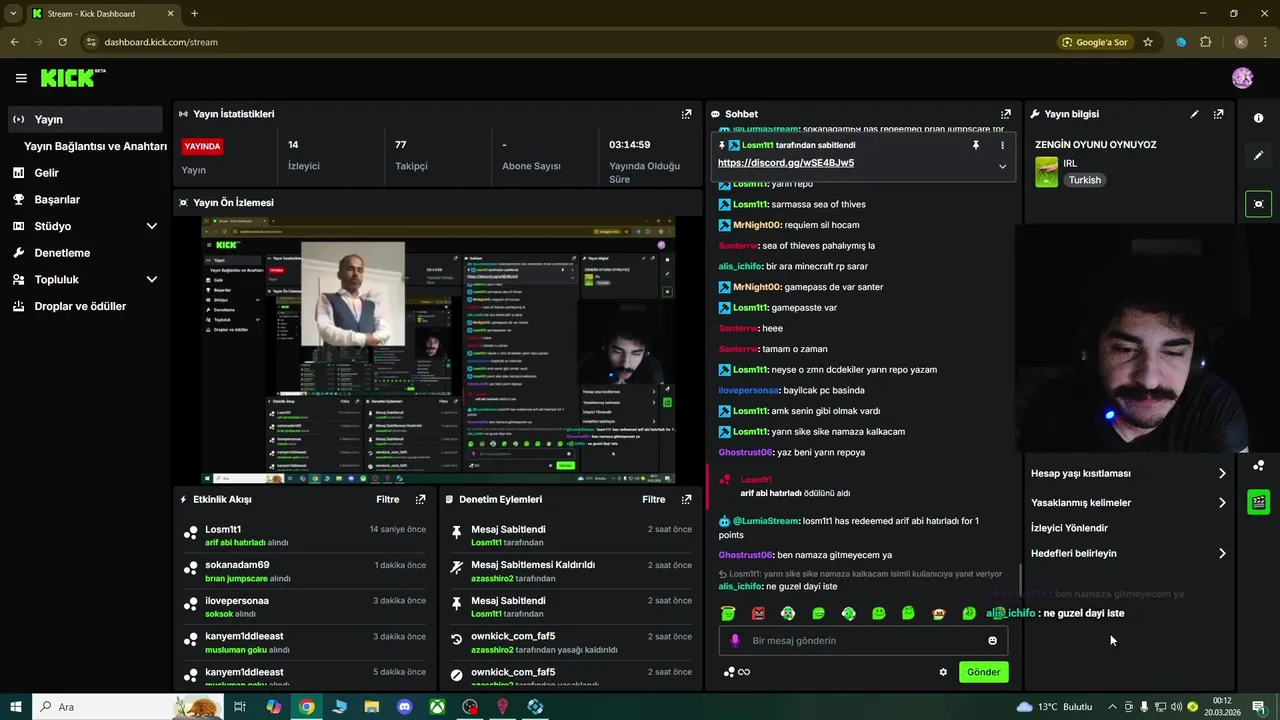Open Discord from the taskbar

tap(404, 707)
